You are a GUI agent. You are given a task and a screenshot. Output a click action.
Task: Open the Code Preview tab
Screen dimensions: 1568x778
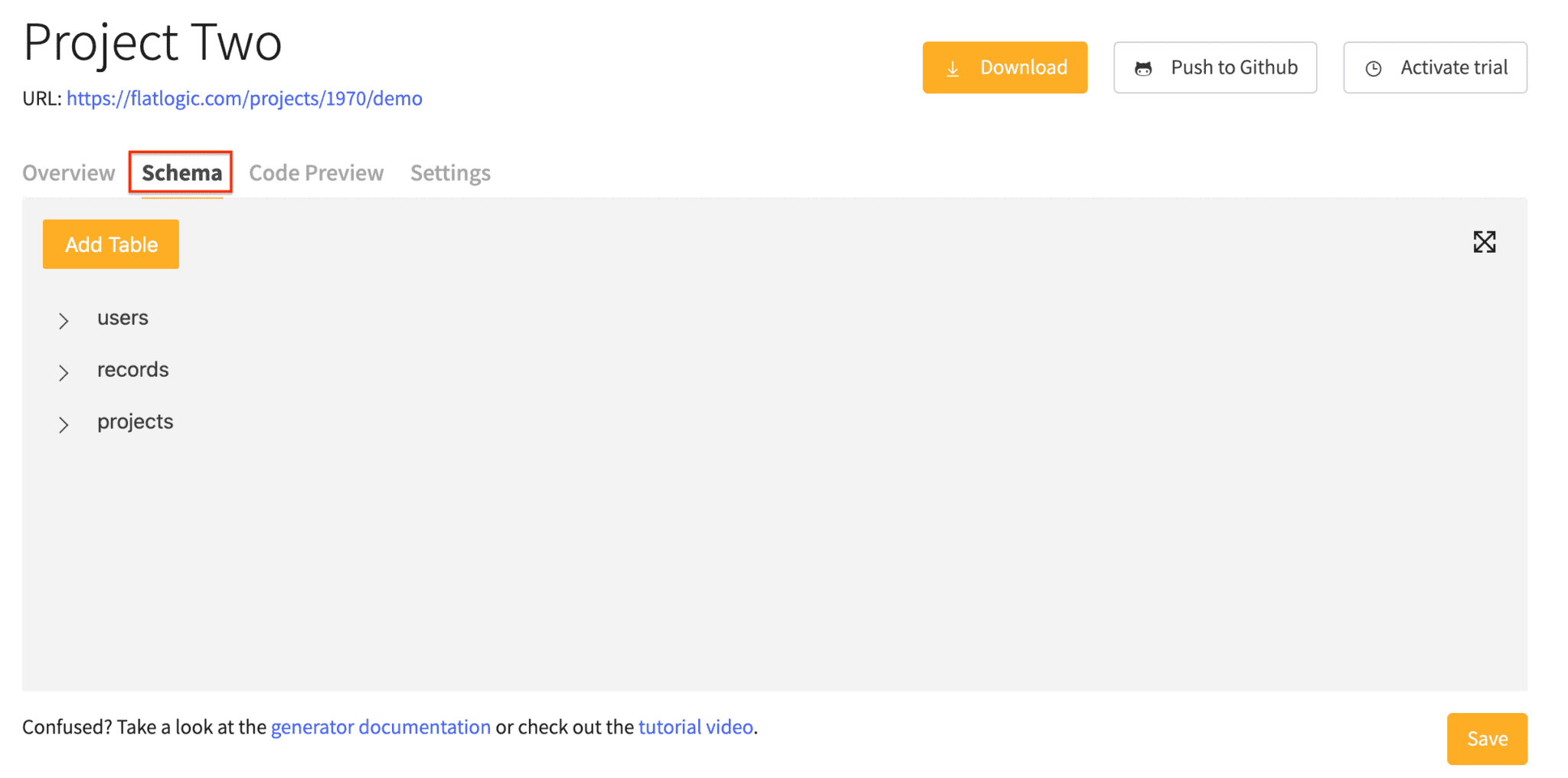316,173
